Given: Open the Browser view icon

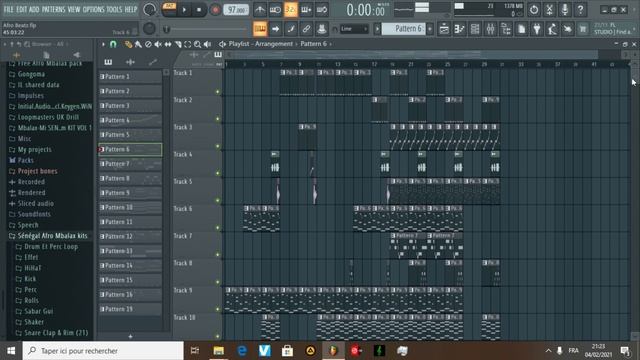Looking at the screenshot, I should tap(506, 29).
